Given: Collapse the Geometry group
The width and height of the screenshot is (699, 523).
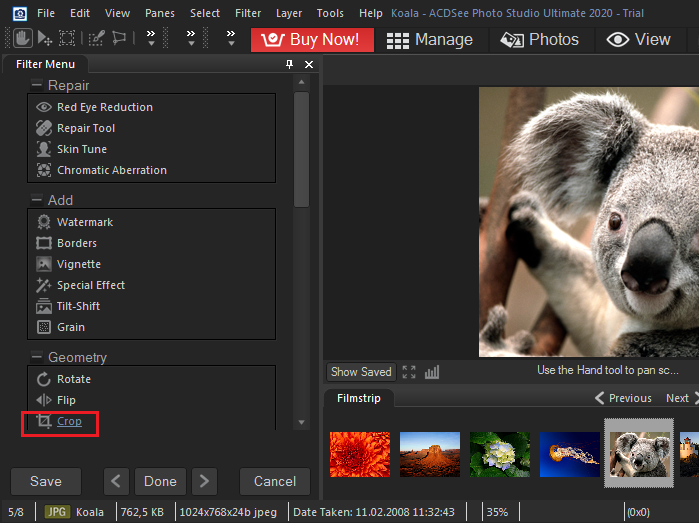Looking at the screenshot, I should click(x=37, y=357).
